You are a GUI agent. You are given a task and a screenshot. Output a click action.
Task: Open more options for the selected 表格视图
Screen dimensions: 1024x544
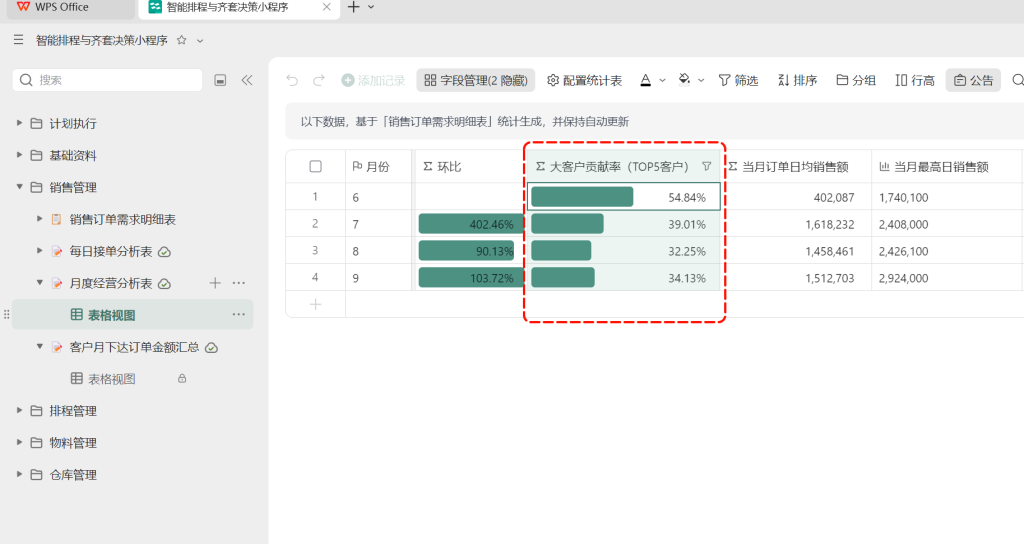239,315
